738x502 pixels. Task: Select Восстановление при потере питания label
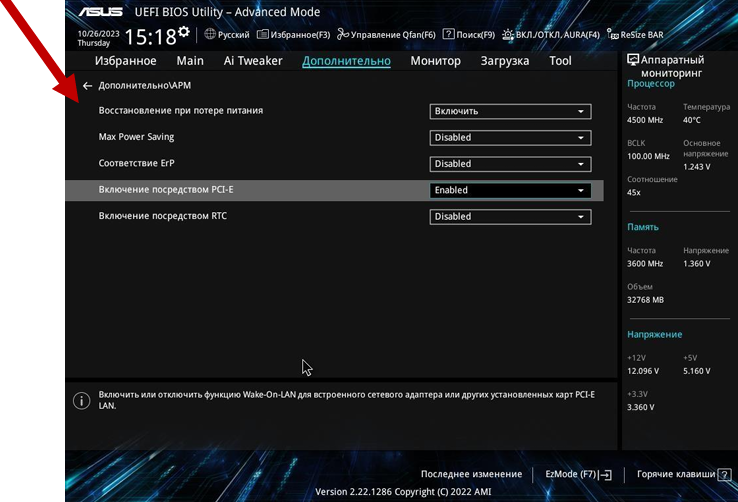tap(181, 111)
